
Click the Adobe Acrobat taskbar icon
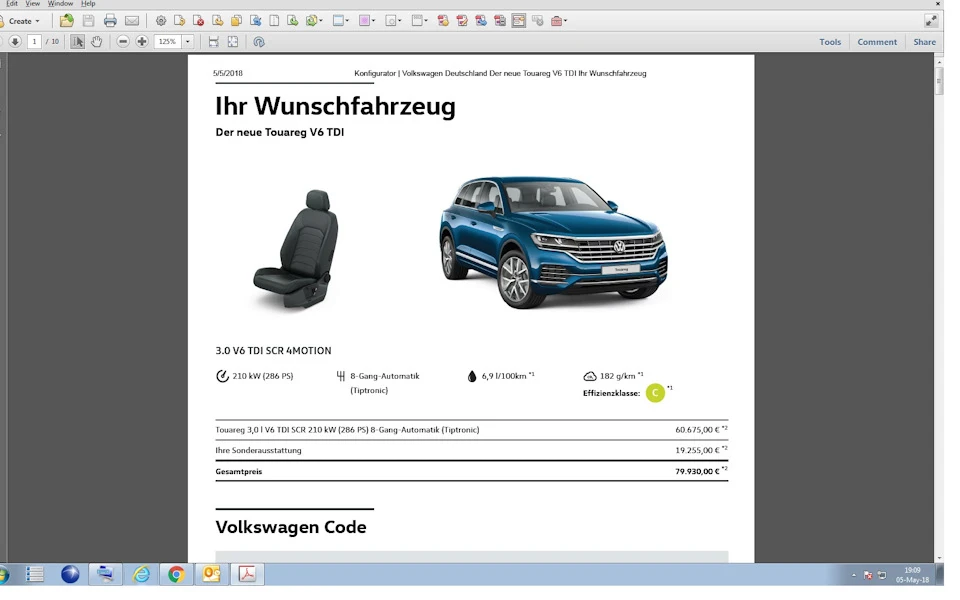247,574
